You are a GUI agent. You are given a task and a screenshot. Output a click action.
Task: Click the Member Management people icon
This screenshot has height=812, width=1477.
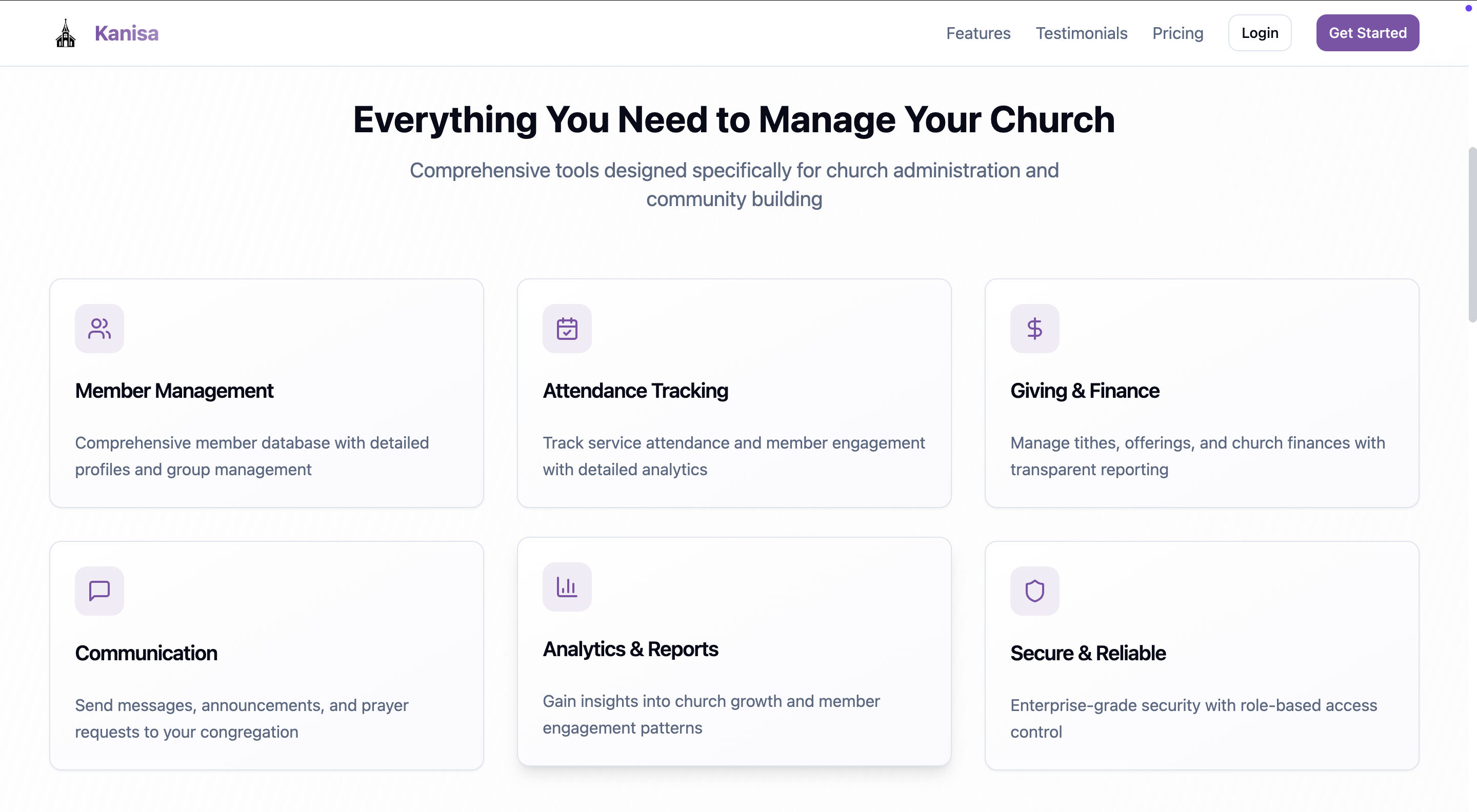pos(99,329)
